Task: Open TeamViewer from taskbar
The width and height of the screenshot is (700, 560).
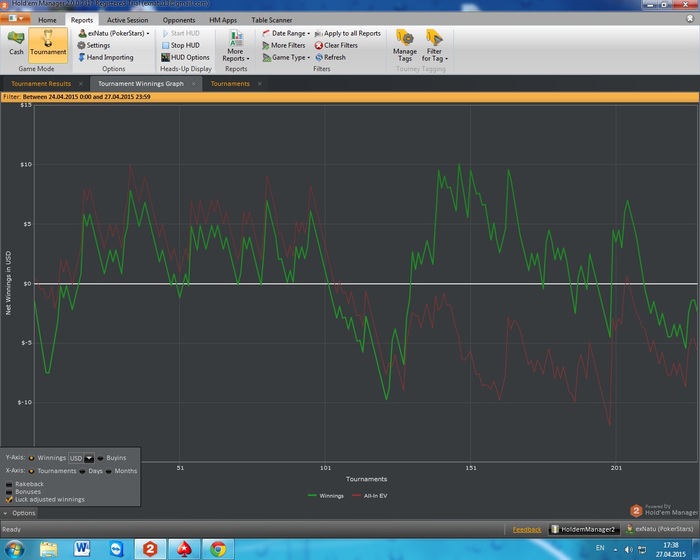Action: [x=117, y=549]
